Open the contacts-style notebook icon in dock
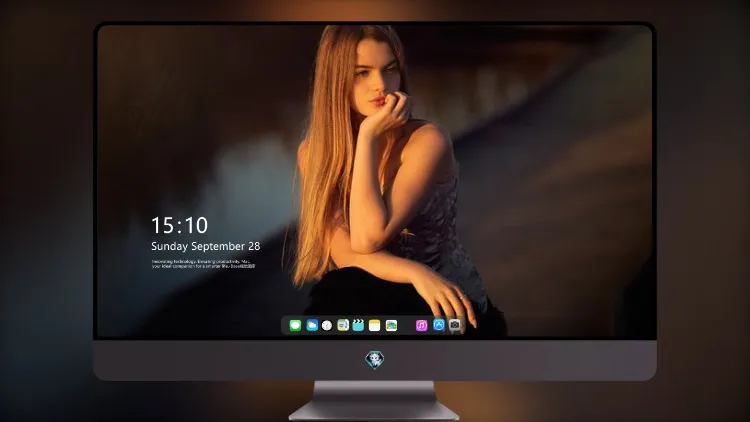Image resolution: width=750 pixels, height=422 pixels. 343,325
